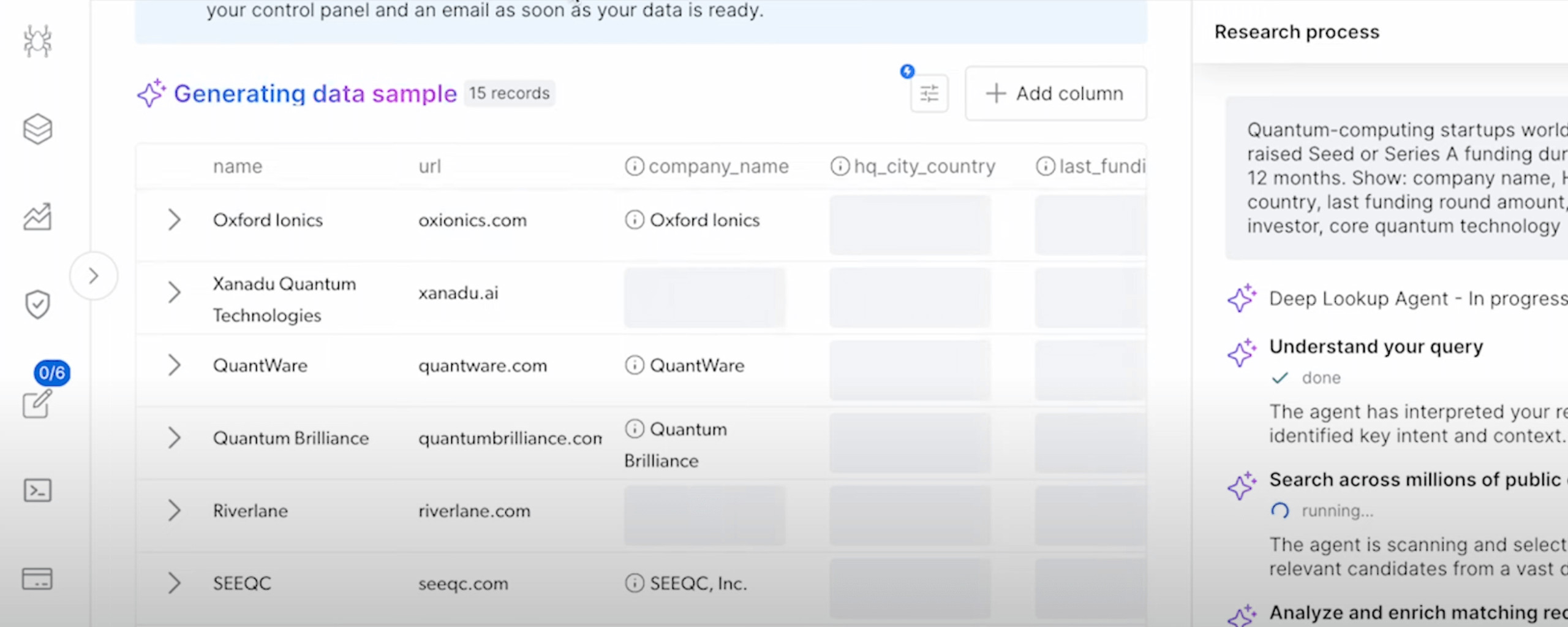
Task: Click the info icon beside company_name header
Action: pos(635,166)
